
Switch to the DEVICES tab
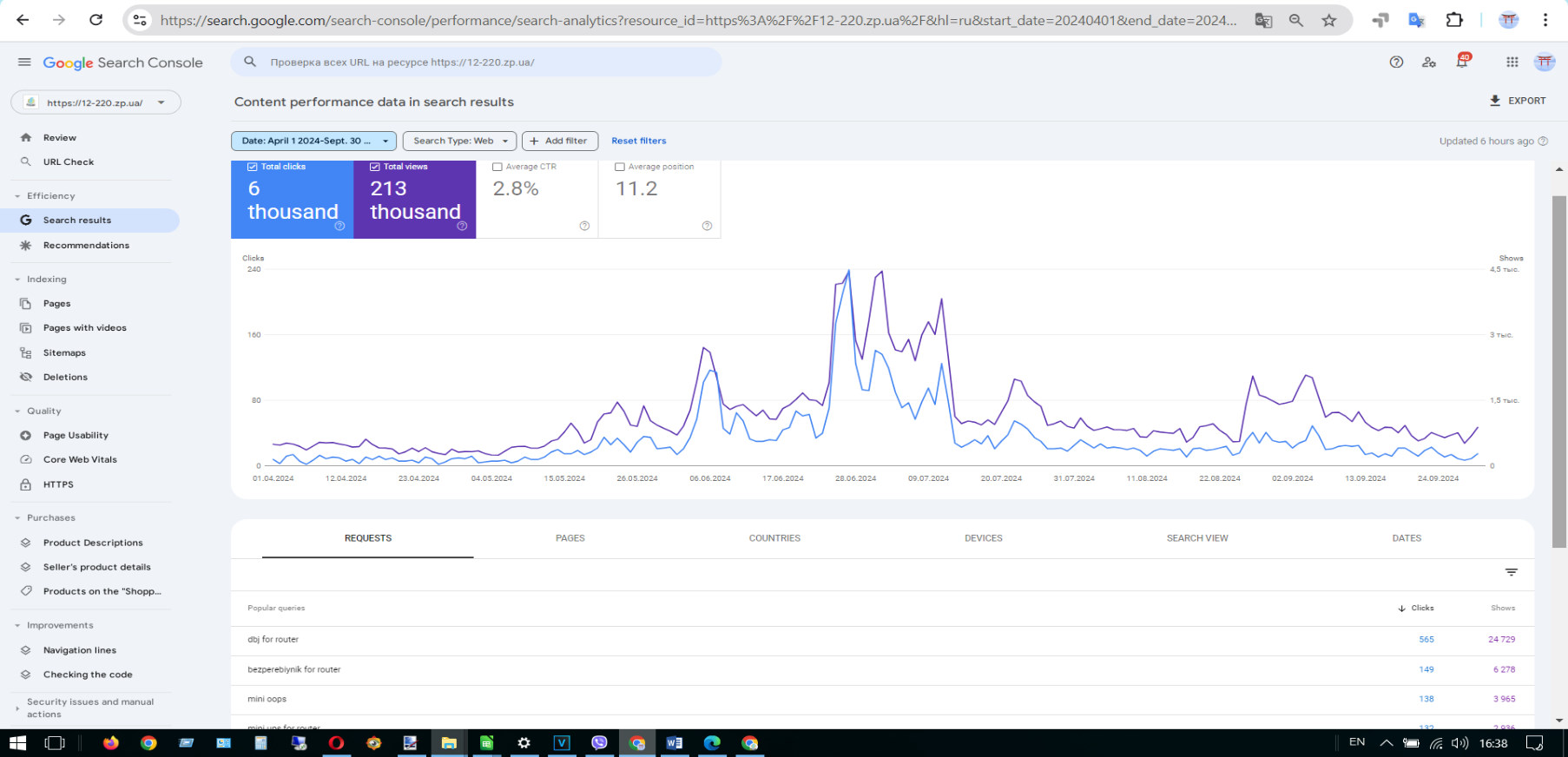pos(984,538)
